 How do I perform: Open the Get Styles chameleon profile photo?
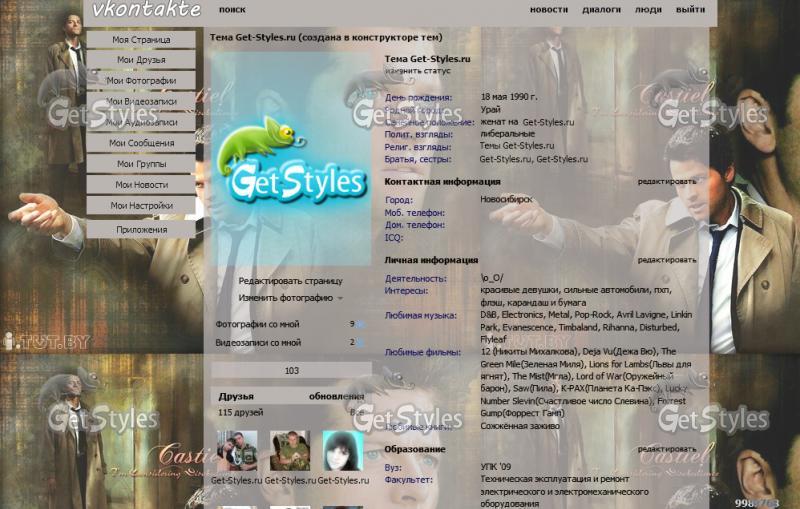point(290,158)
